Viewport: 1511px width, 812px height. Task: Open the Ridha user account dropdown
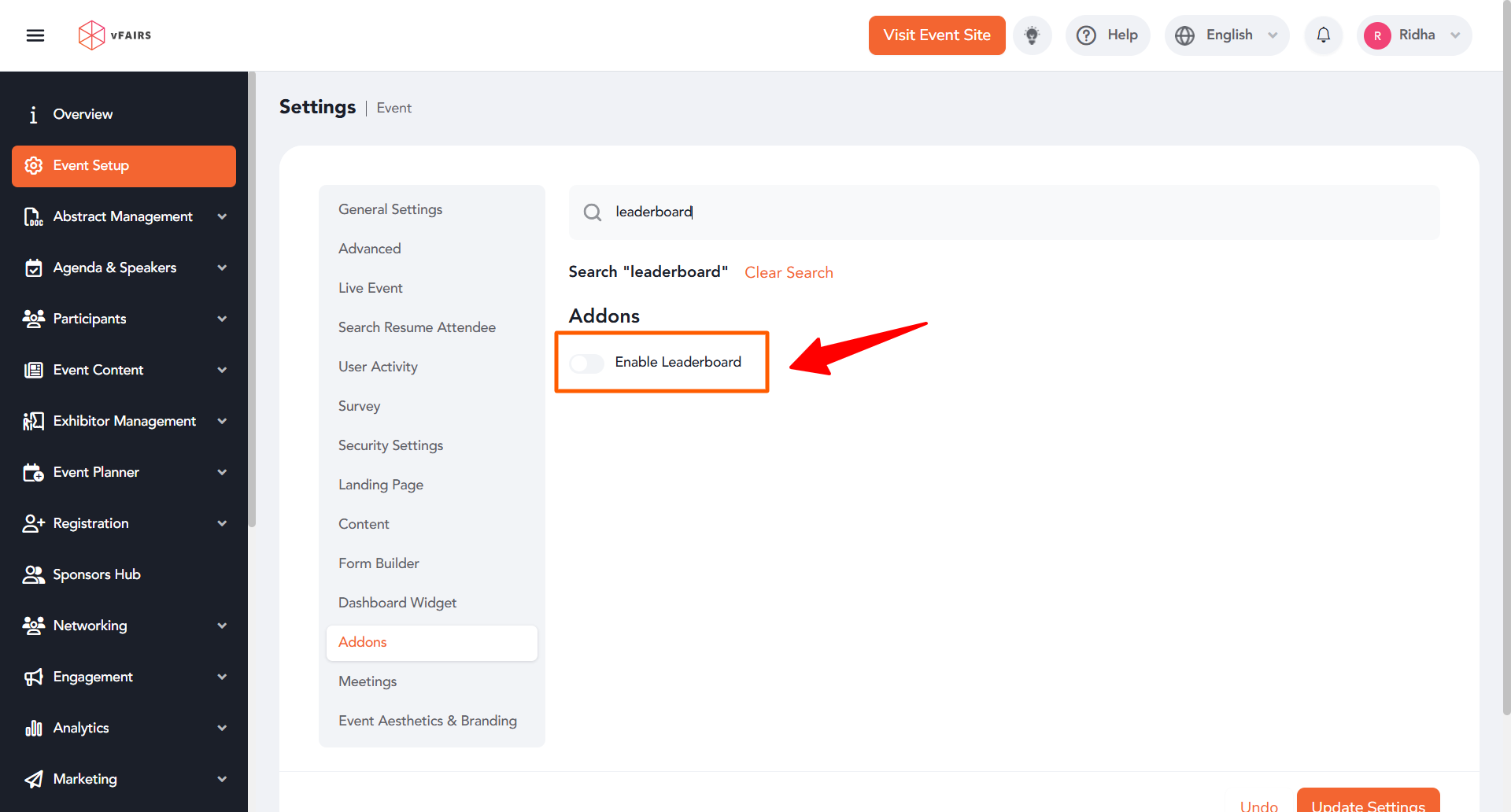pyautogui.click(x=1414, y=35)
